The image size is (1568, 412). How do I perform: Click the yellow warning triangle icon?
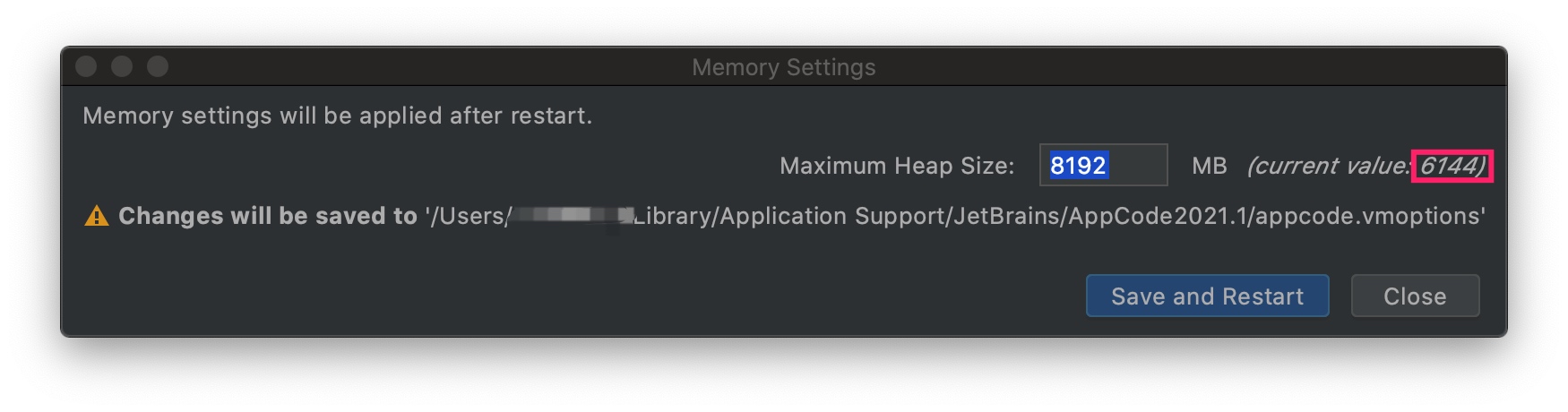tap(96, 217)
